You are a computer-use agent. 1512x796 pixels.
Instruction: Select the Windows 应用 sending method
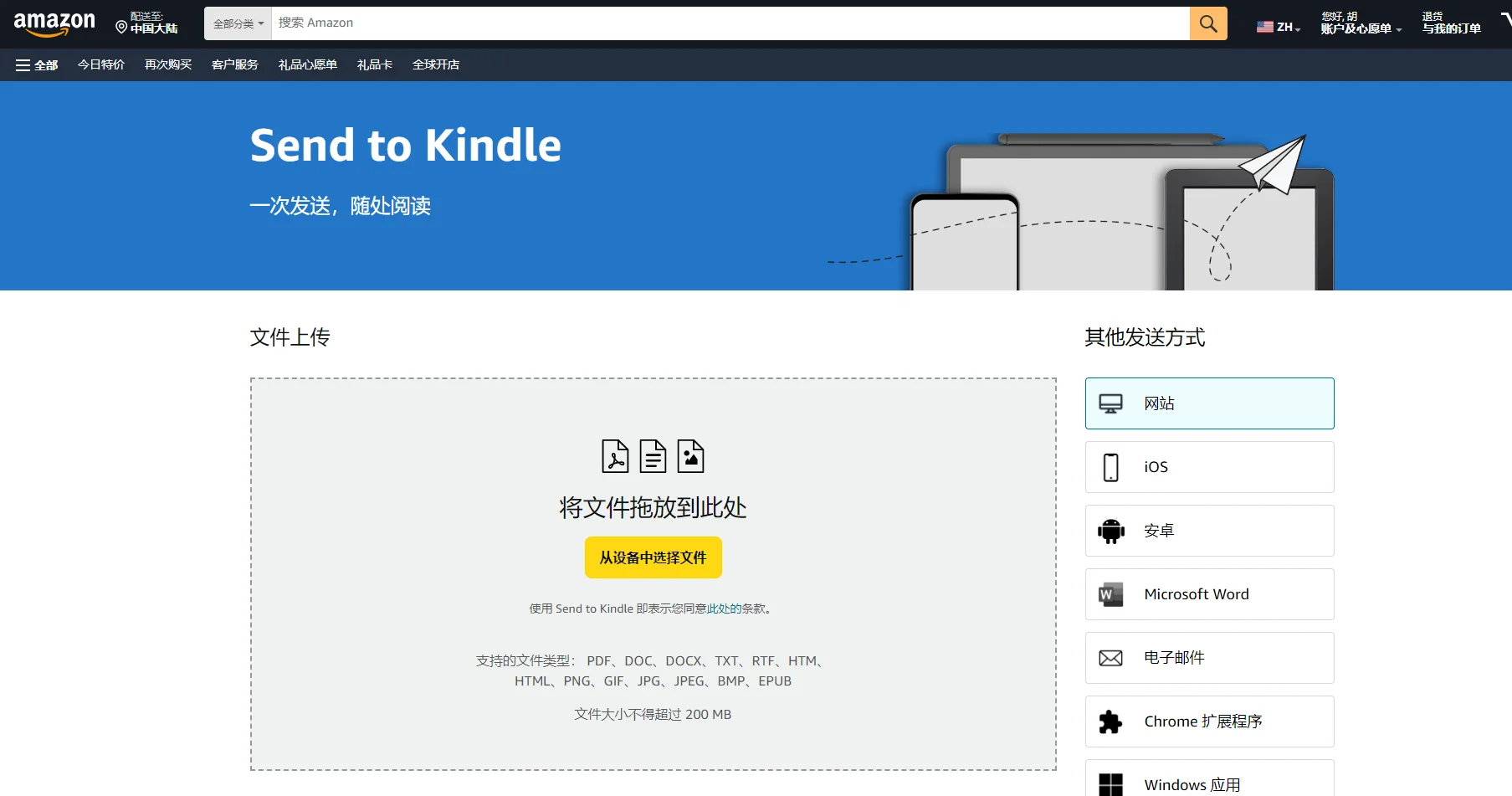(1210, 778)
